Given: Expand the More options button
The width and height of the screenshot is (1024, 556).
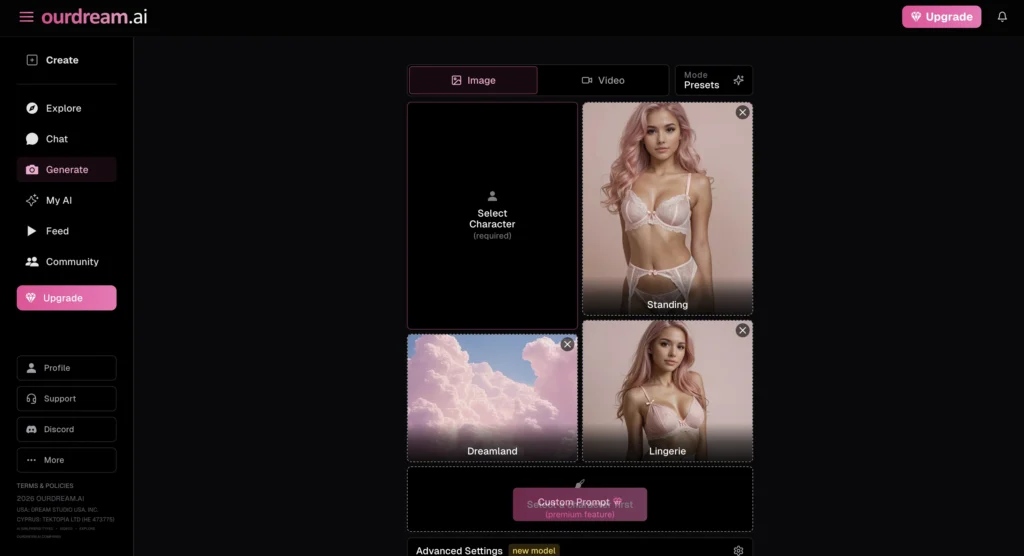Looking at the screenshot, I should 66,460.
